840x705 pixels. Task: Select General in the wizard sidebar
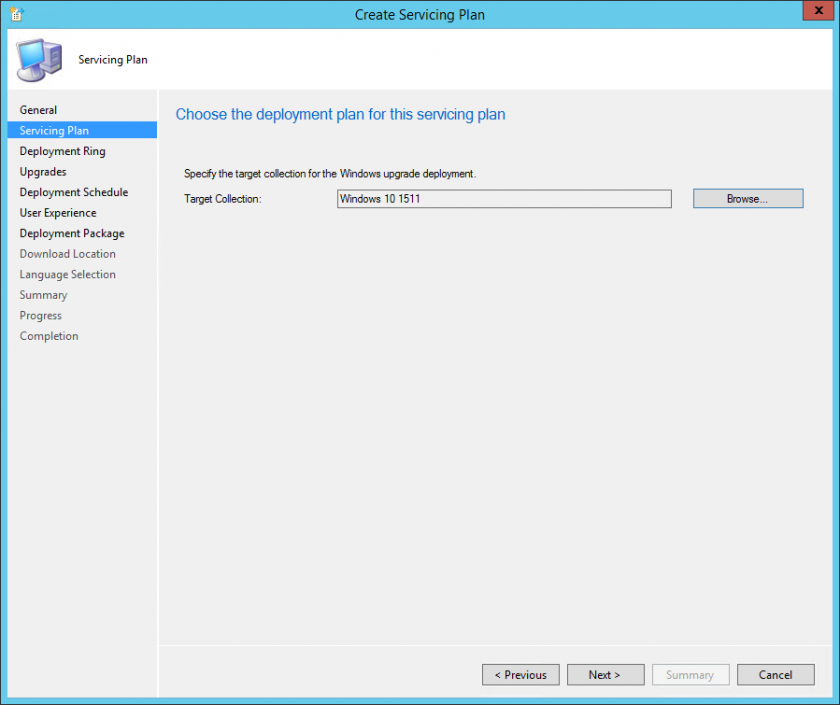click(x=38, y=109)
